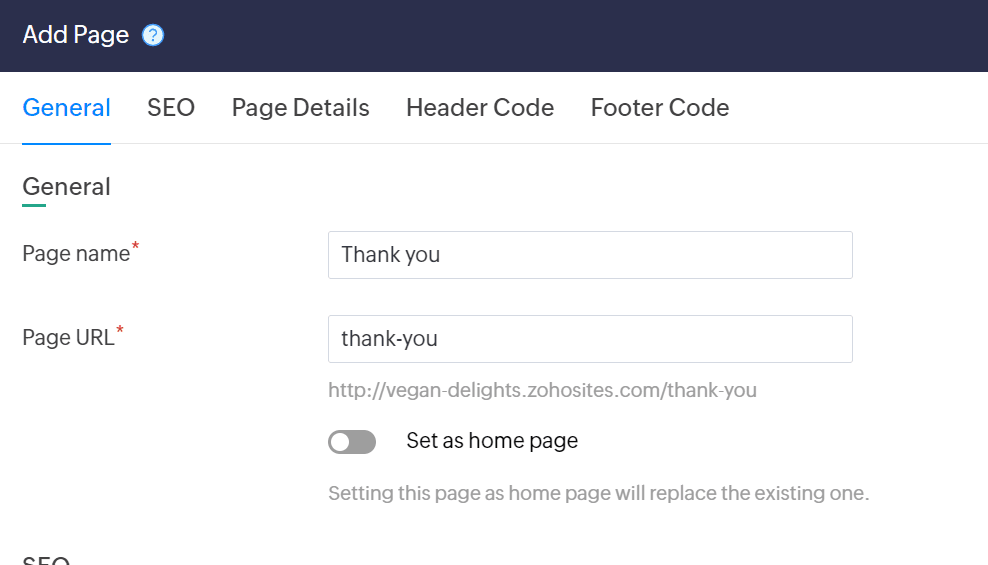Click the help question mark icon
The image size is (988, 565).
[153, 35]
